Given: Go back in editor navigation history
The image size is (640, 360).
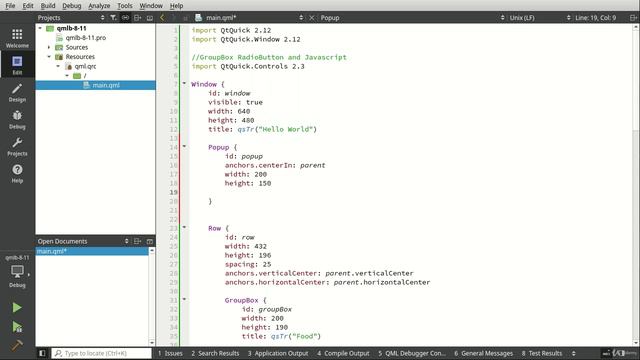Looking at the screenshot, I should point(162,18).
